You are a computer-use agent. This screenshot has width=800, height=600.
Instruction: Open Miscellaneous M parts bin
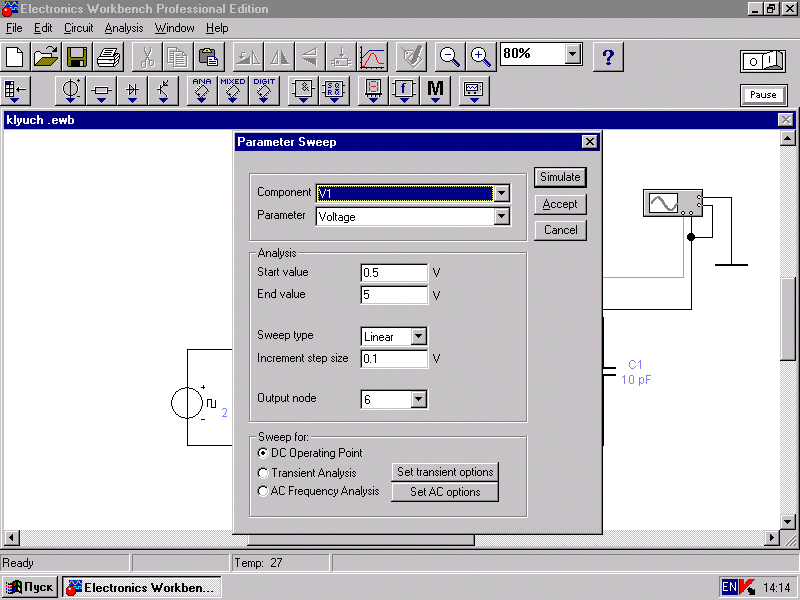click(435, 91)
